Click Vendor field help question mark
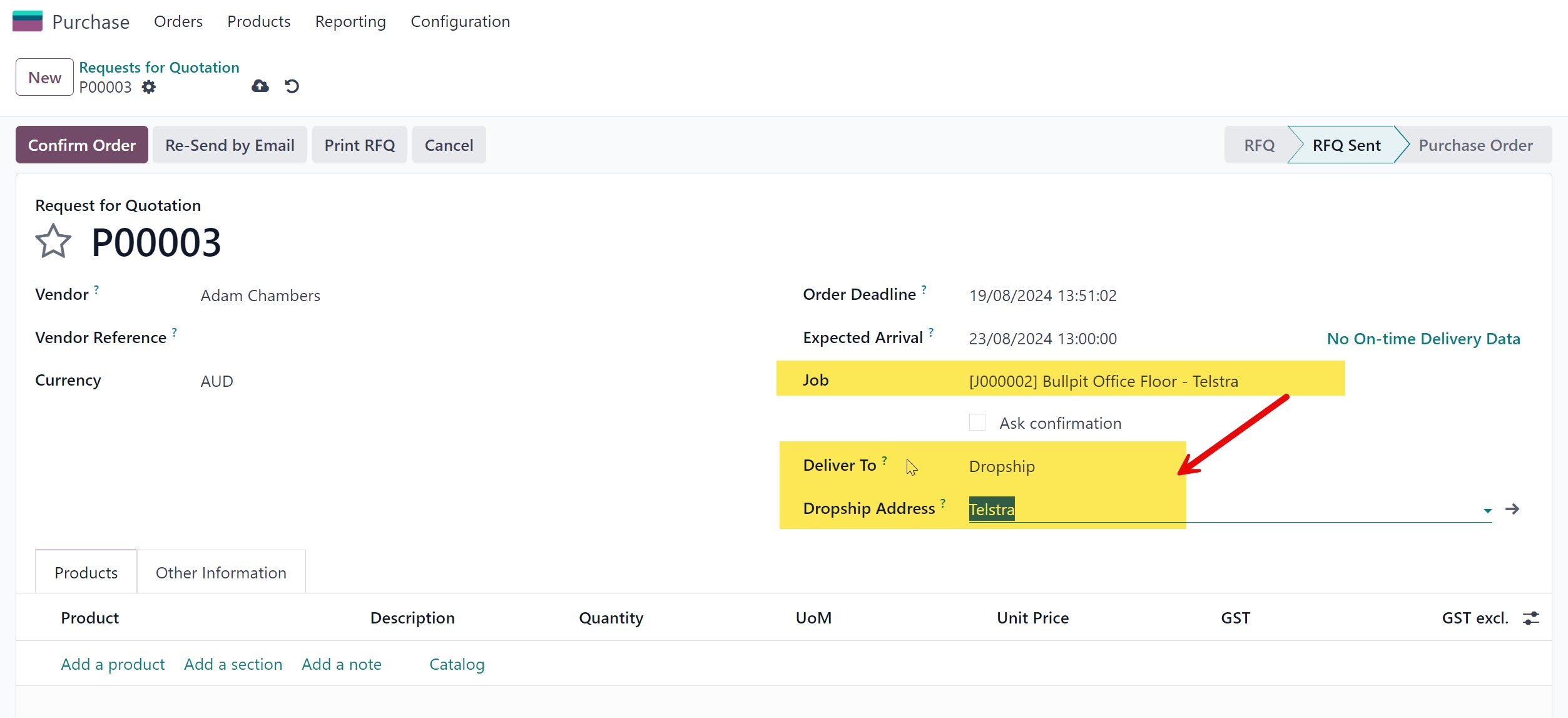 pyautogui.click(x=96, y=289)
